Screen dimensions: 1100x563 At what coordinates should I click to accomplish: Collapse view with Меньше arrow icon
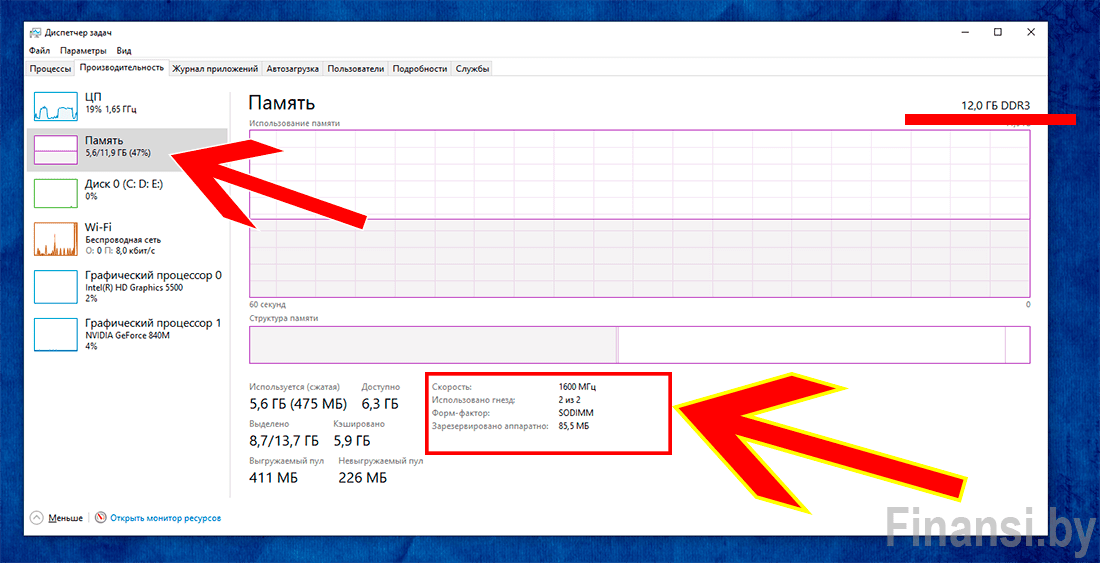(x=37, y=517)
